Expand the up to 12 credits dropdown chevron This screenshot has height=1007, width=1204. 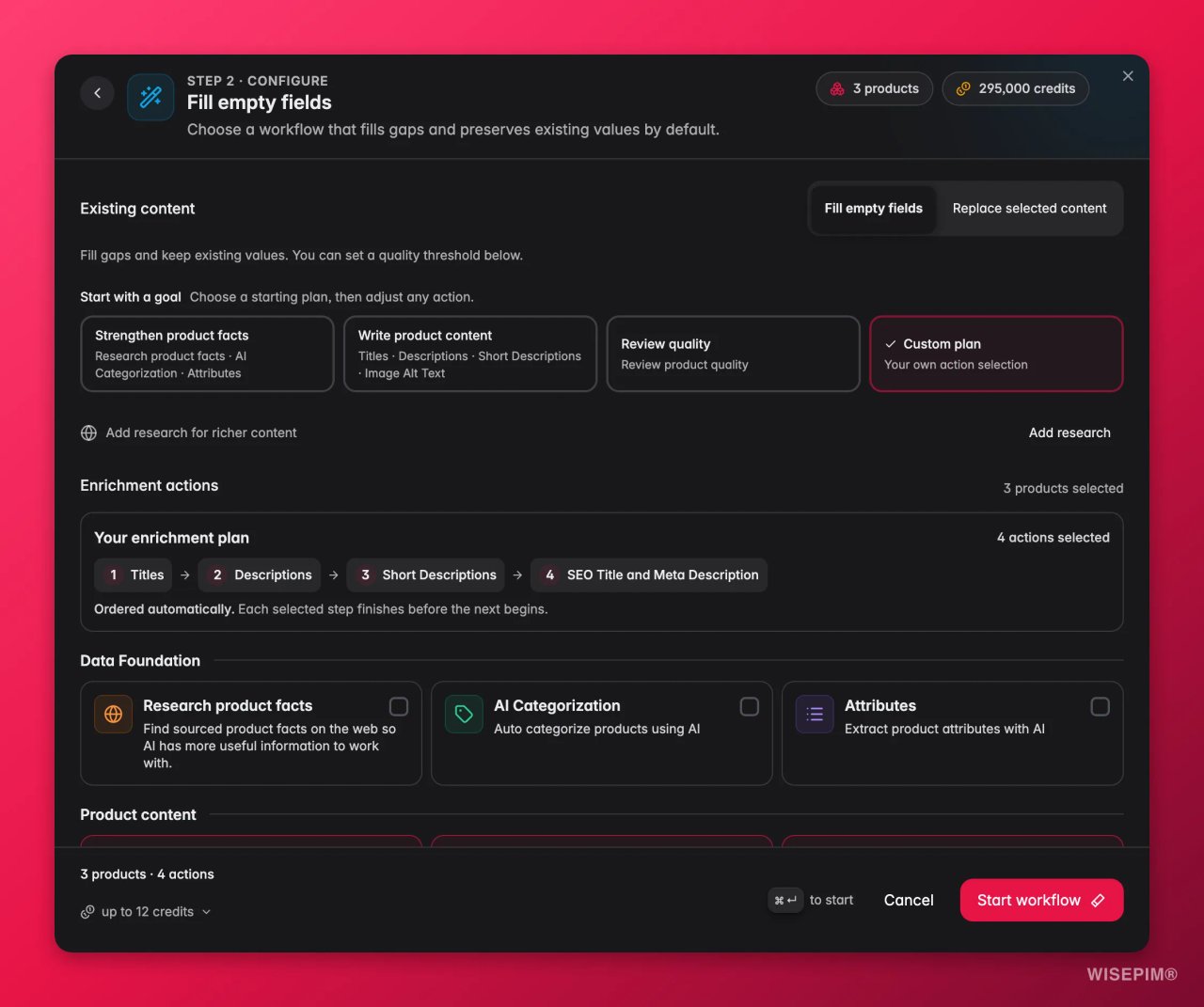tap(207, 912)
